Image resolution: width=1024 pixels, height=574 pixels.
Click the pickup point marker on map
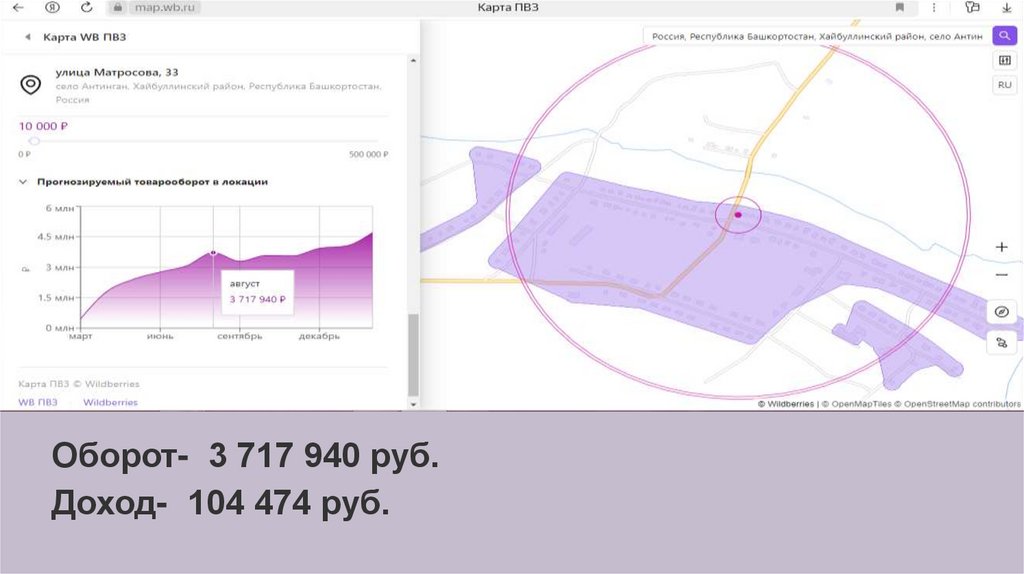[738, 214]
